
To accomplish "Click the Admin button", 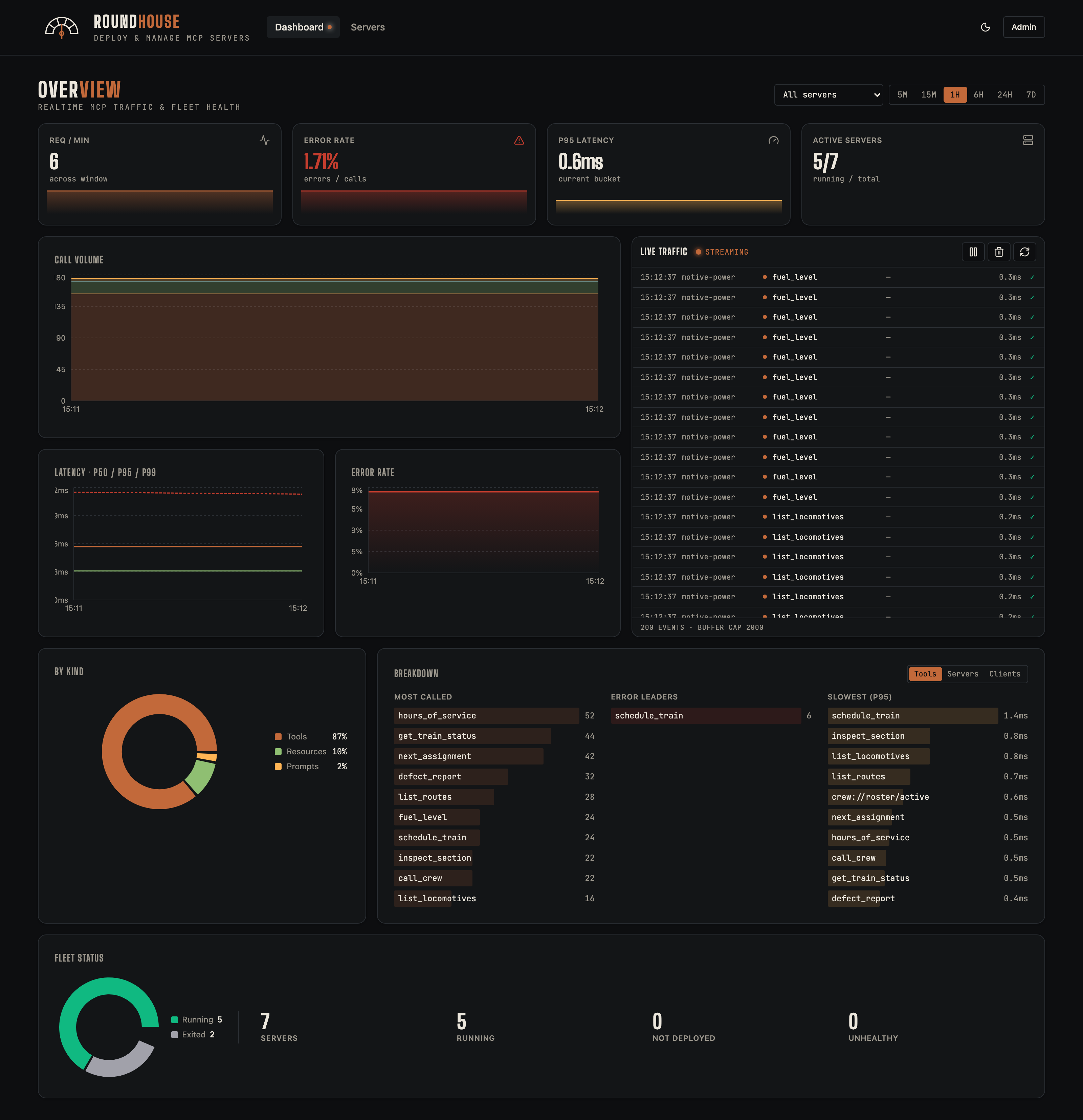I will pyautogui.click(x=1023, y=27).
